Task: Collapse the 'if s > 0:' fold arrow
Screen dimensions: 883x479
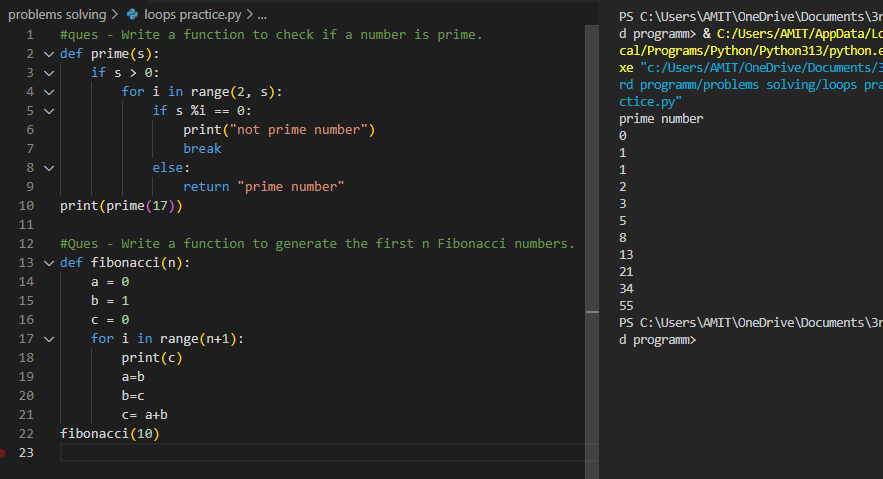Action: [x=49, y=73]
